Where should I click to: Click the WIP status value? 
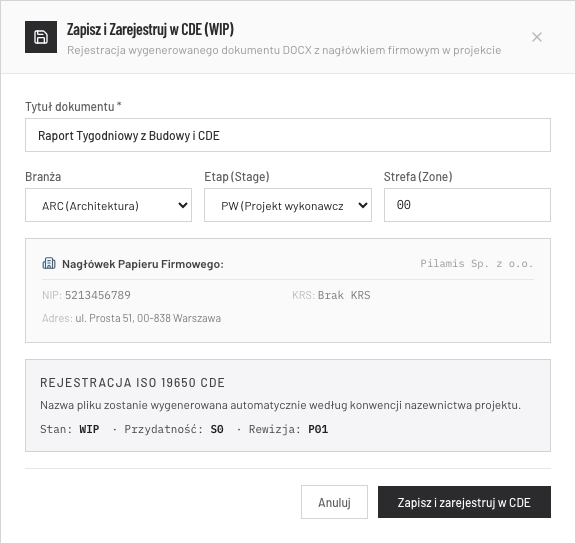(x=89, y=429)
